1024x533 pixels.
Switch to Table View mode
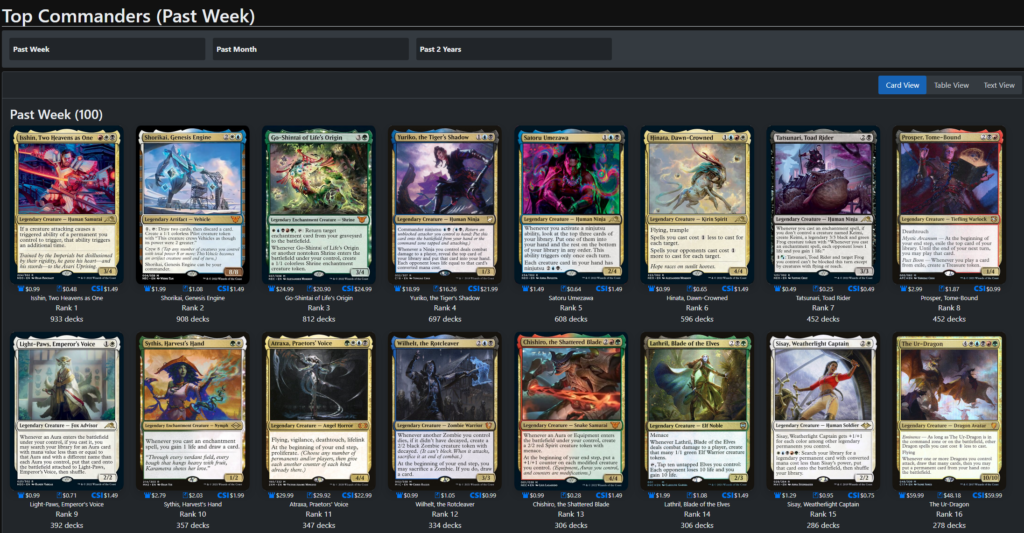(951, 85)
